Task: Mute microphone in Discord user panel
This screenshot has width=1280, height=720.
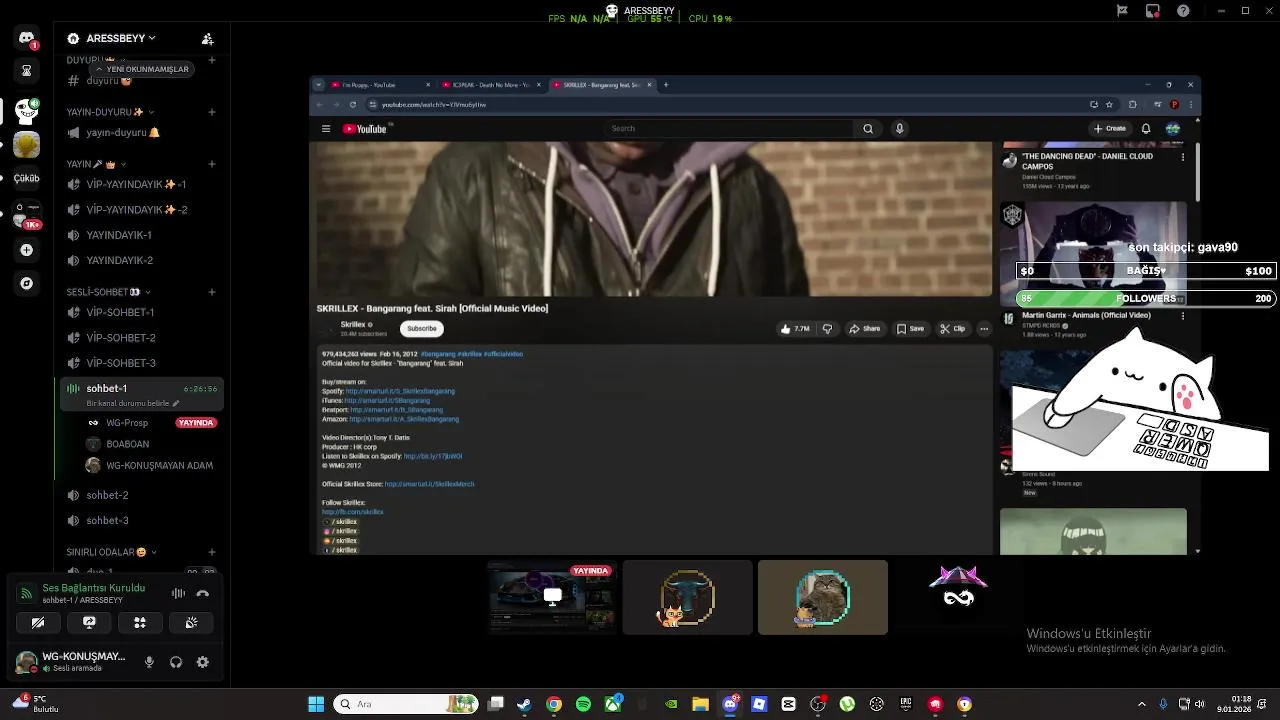Action: (x=149, y=662)
